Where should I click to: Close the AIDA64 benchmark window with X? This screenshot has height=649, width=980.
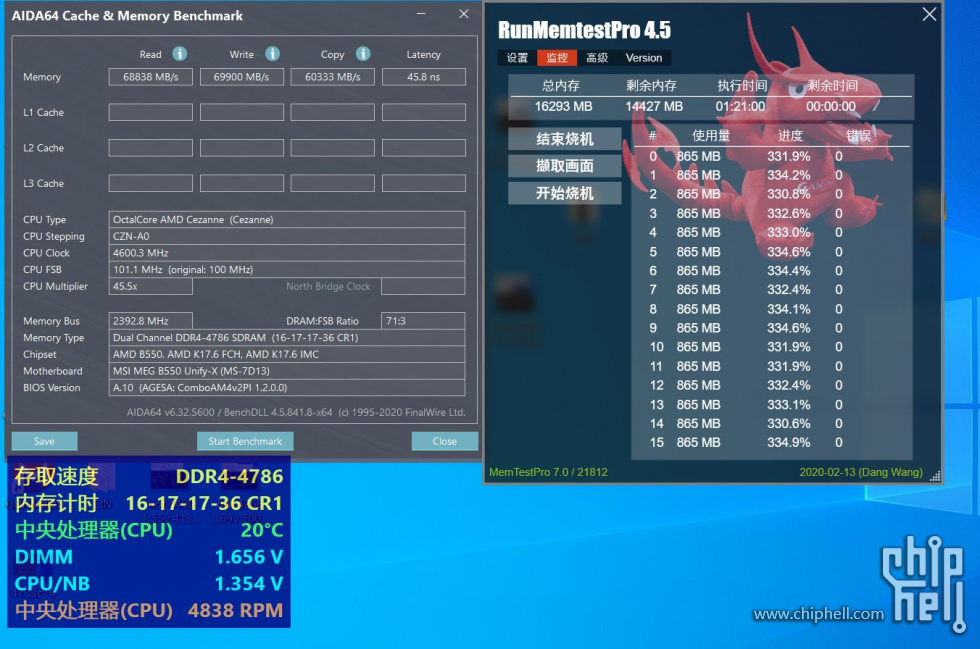pos(464,14)
